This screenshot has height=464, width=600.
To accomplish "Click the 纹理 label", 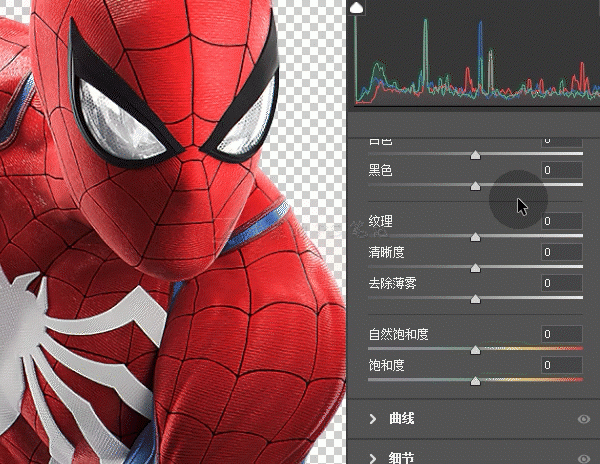I will 380,221.
